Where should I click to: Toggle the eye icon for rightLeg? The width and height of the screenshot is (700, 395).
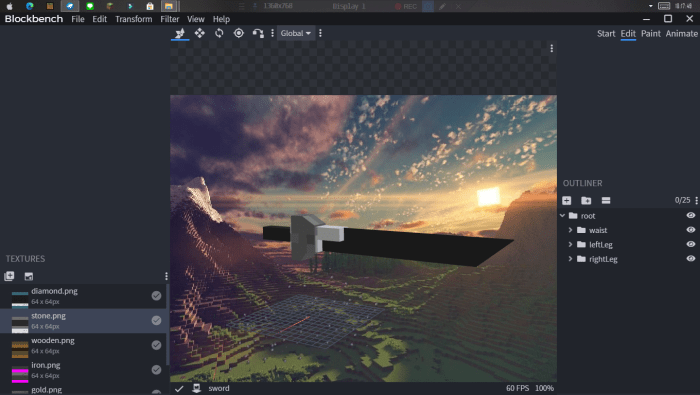[691, 258]
